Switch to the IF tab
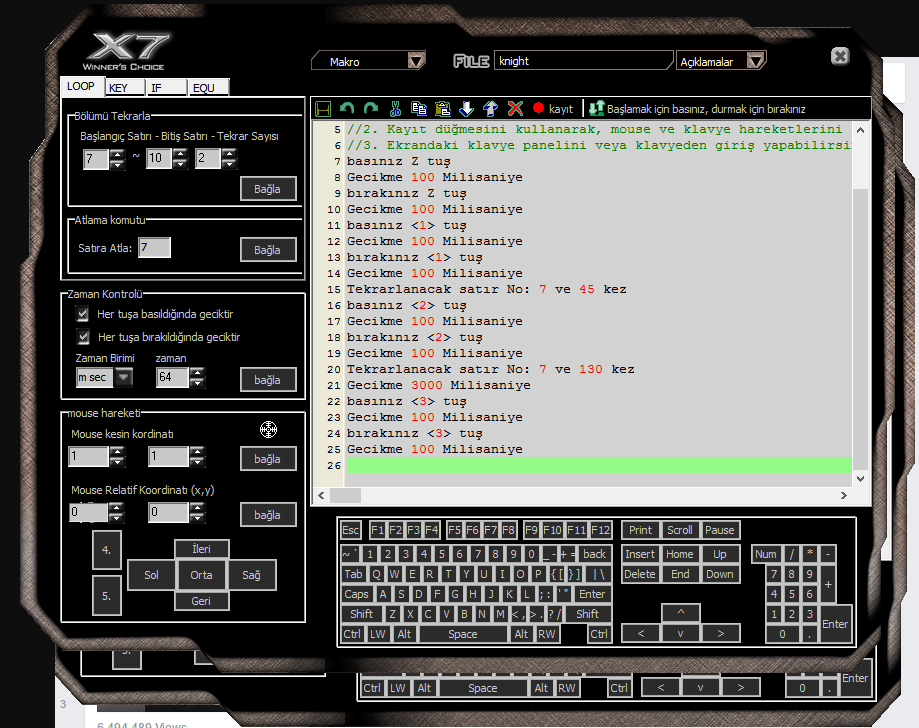919x728 pixels. tap(166, 88)
